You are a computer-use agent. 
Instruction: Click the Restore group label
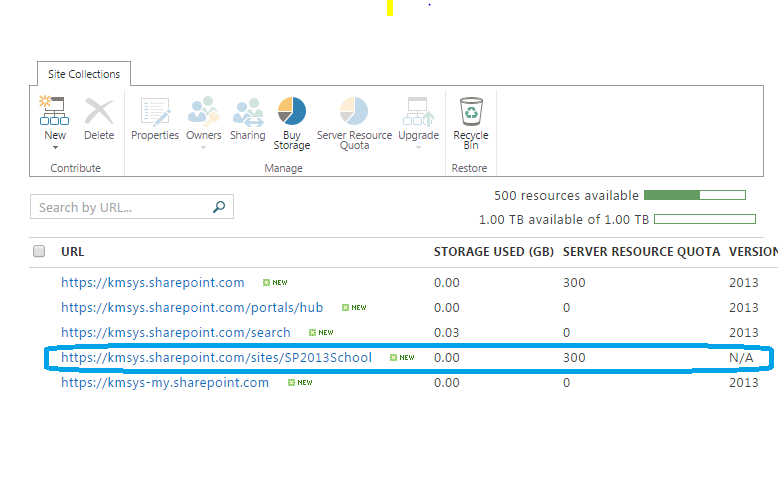469,168
